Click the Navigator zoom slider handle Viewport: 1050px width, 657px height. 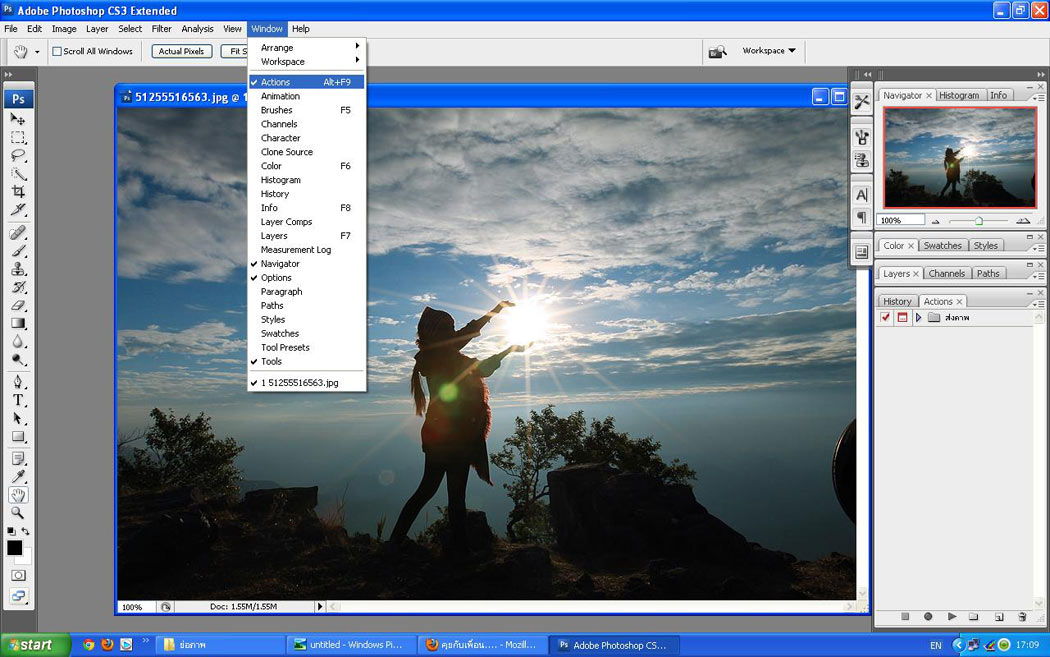pyautogui.click(x=978, y=220)
